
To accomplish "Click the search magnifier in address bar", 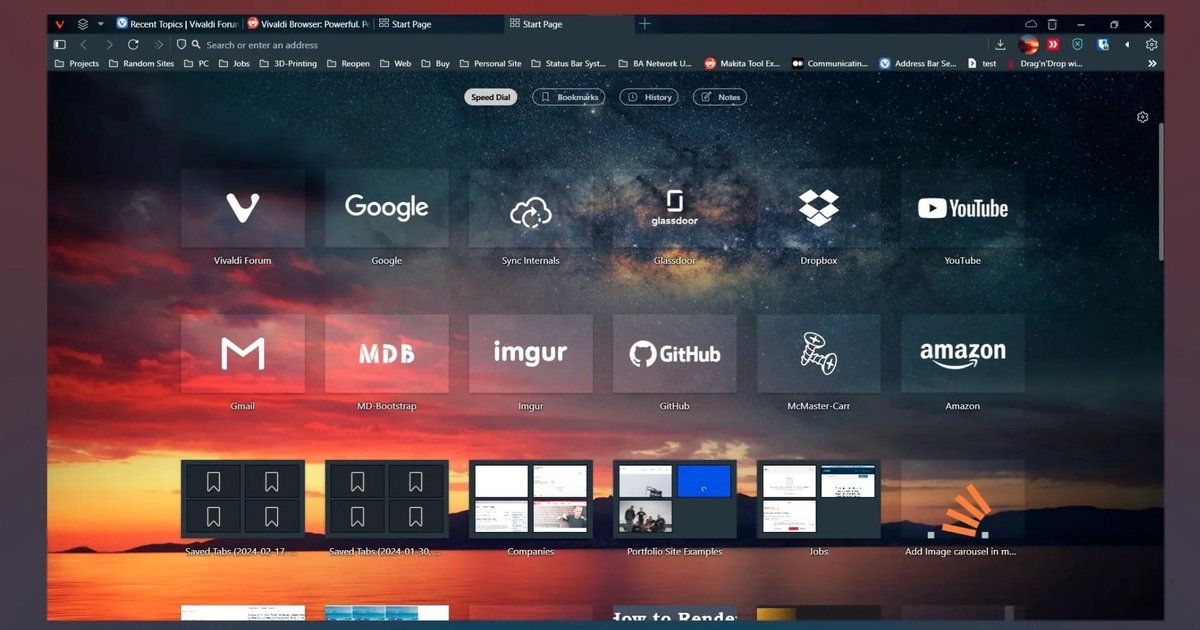I will [197, 44].
